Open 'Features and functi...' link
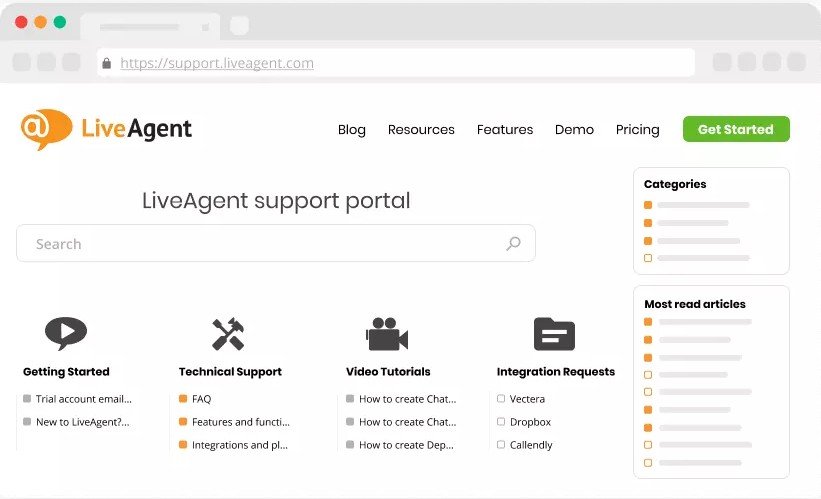 [241, 422]
